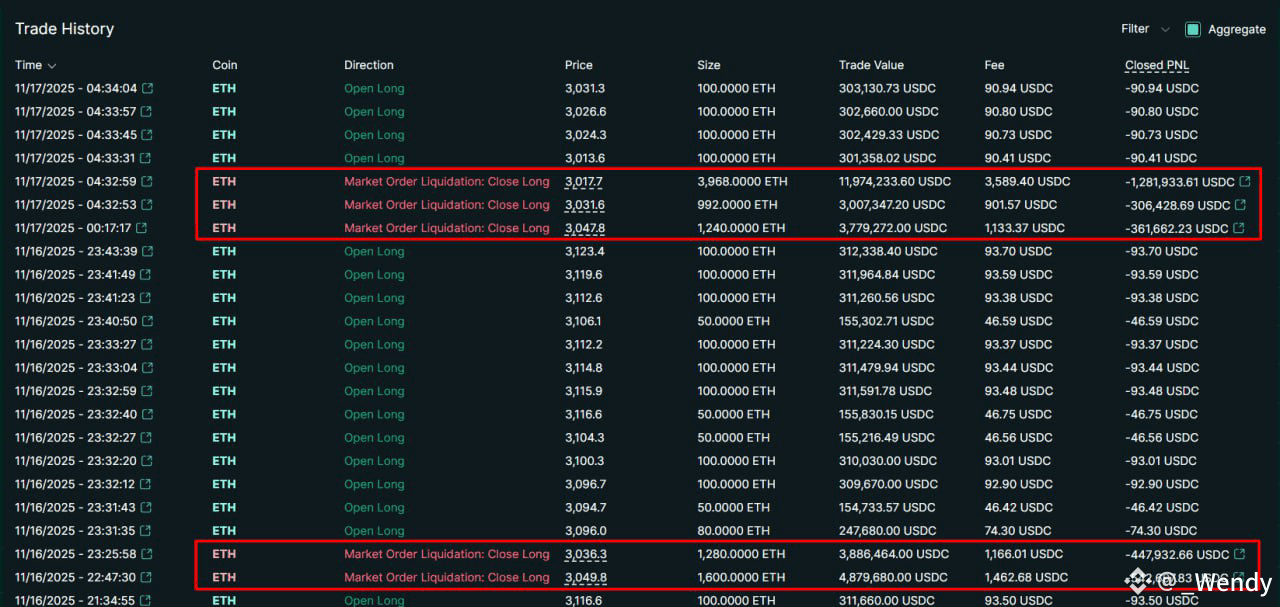Open external link for 23:32:40 trade
The height and width of the screenshot is (607, 1280).
tap(147, 414)
